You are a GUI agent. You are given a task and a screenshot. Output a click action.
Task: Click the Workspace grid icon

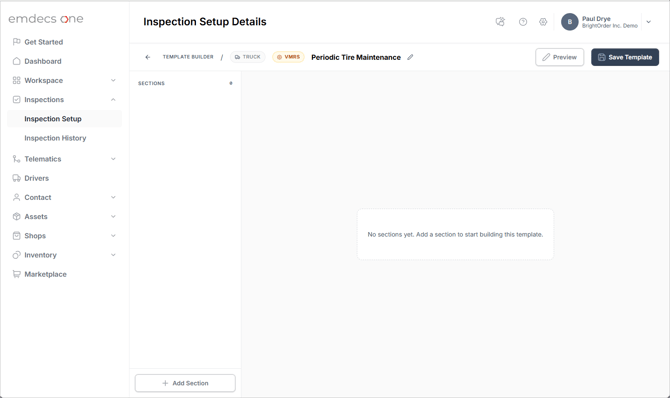coord(17,80)
